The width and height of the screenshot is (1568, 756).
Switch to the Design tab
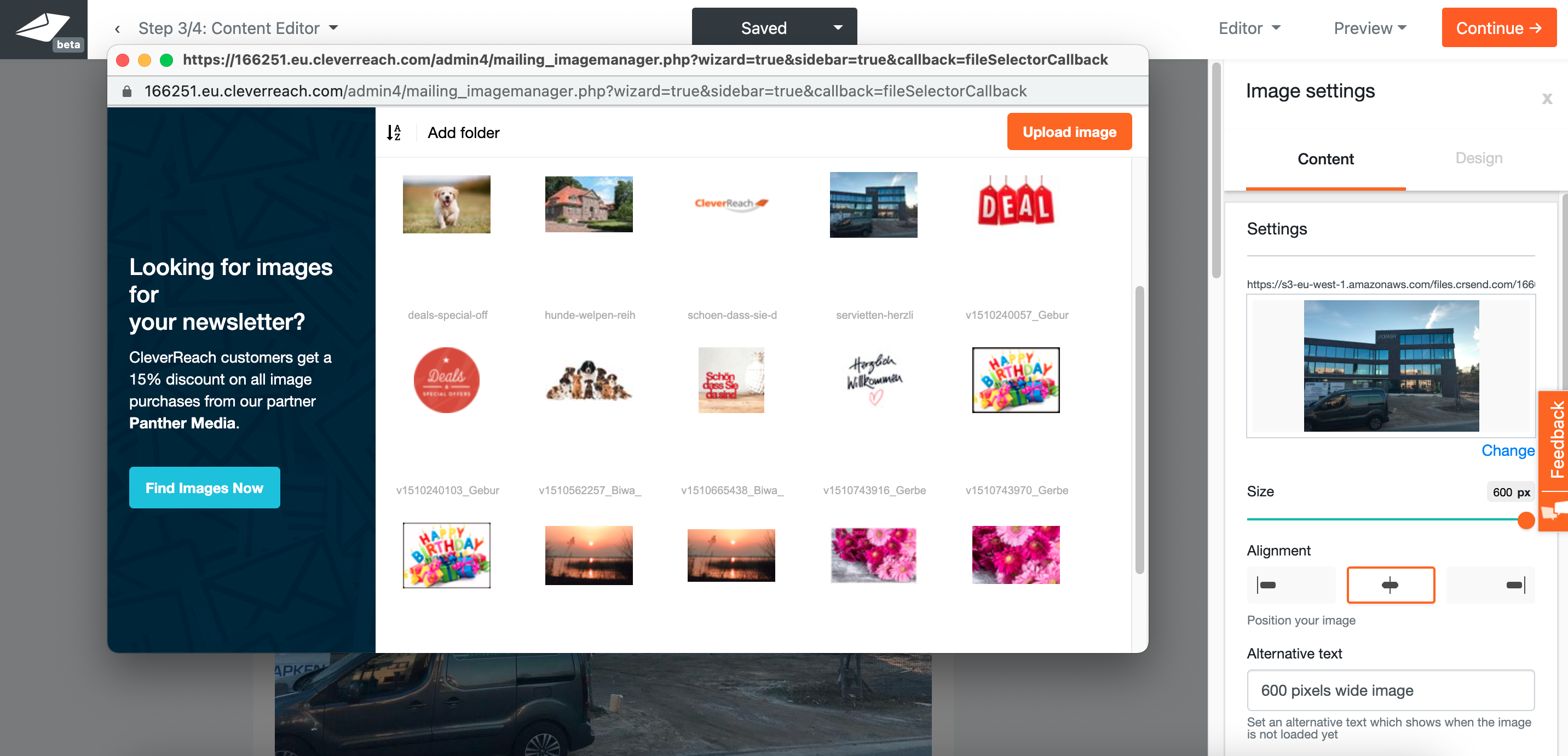(x=1479, y=158)
